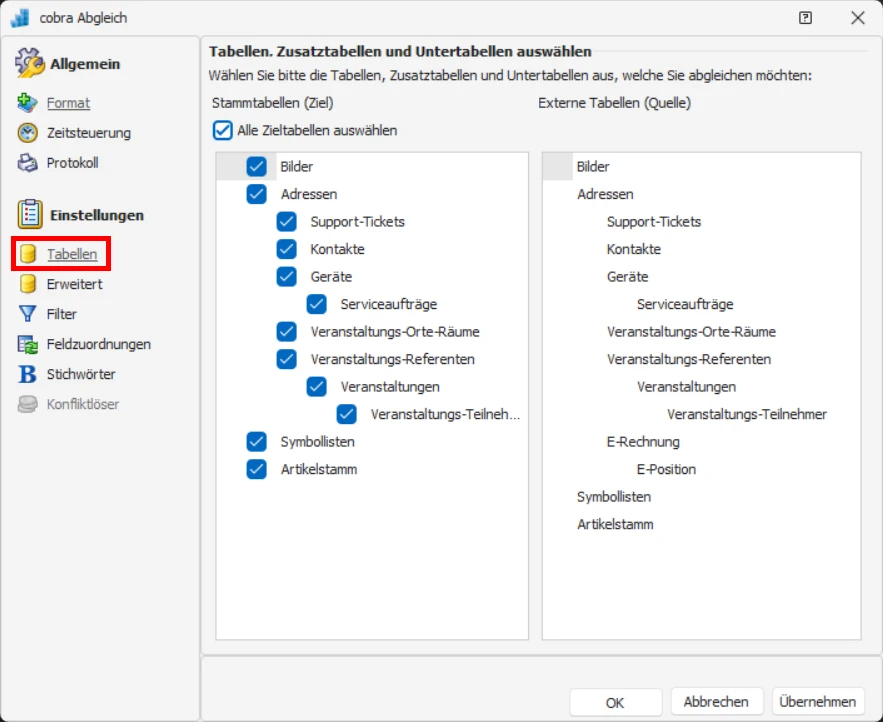Select Bilder in external source tables
The image size is (883, 722).
[592, 167]
